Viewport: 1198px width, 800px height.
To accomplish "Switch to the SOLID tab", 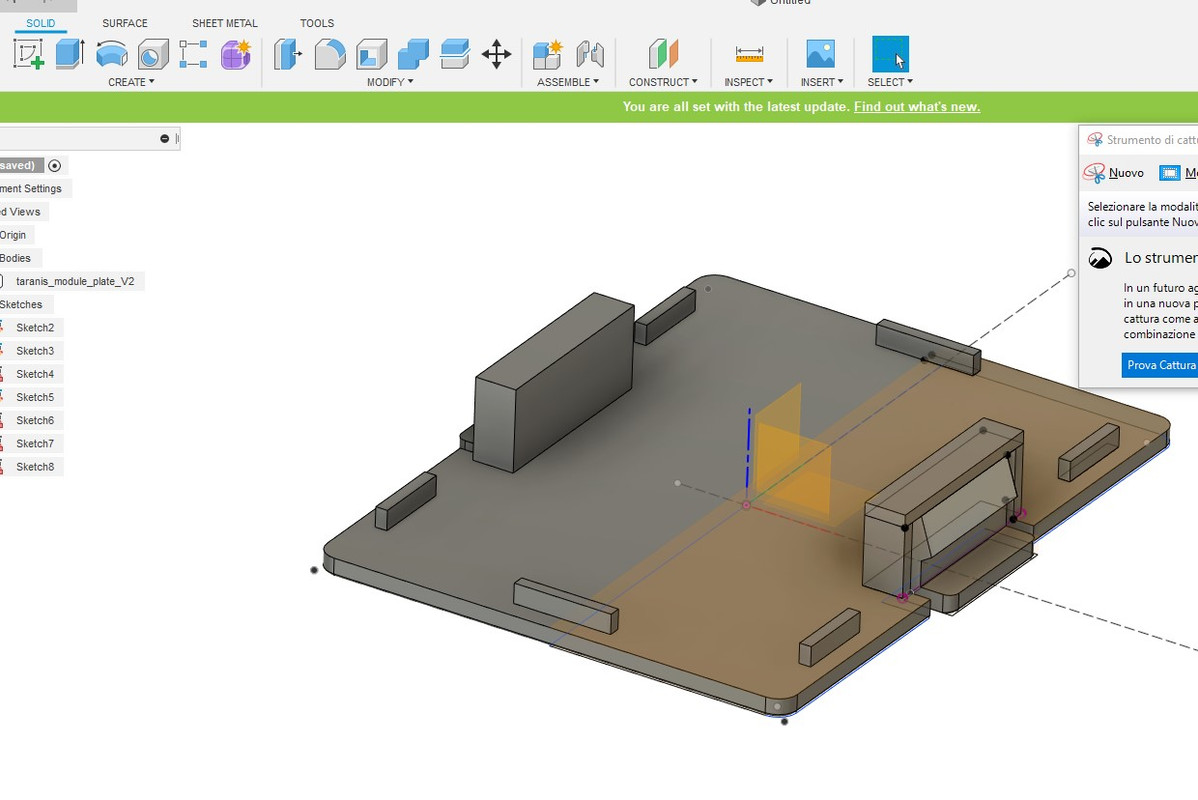I will pos(40,24).
